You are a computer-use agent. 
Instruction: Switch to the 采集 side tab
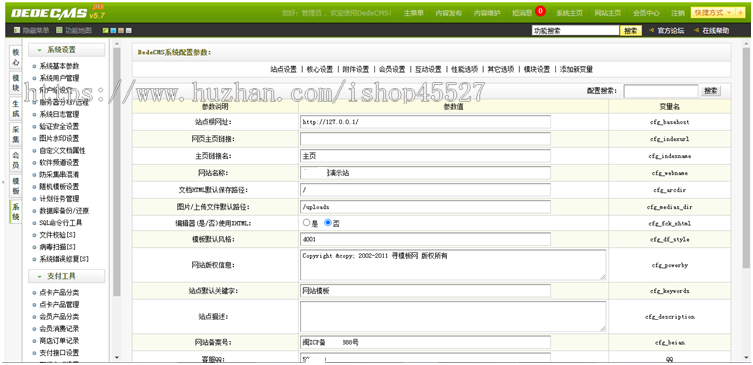16,134
